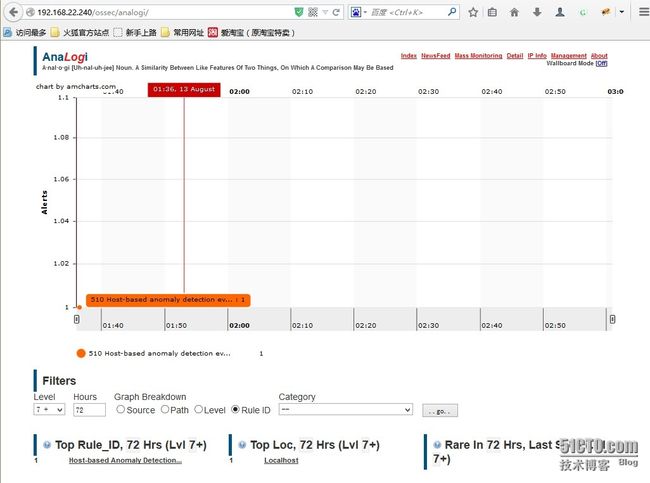Open the 爱淘宝 bookmark
The height and width of the screenshot is (483, 650).
pos(252,32)
